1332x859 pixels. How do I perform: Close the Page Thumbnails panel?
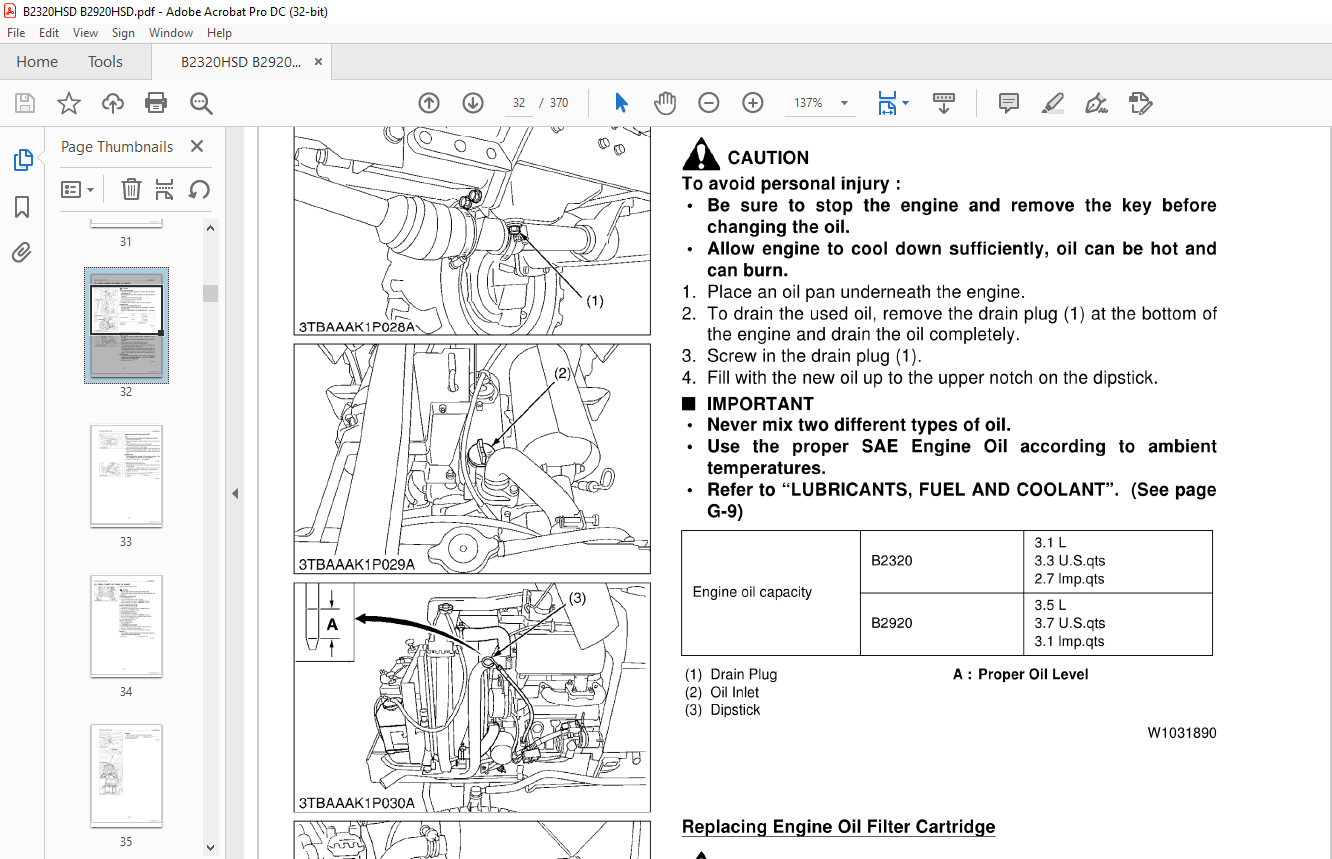[197, 146]
